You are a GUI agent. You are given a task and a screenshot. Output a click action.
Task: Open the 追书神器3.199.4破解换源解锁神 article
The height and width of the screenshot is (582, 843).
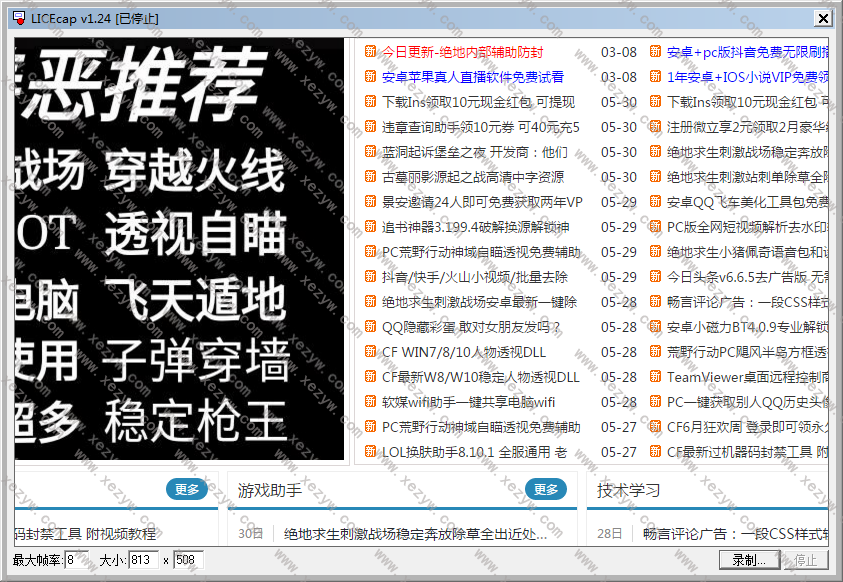[475, 227]
